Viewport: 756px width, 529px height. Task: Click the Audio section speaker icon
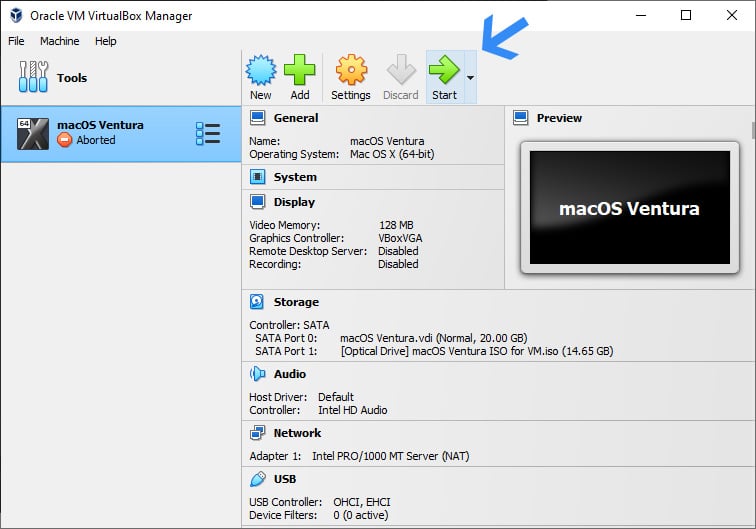tap(257, 374)
